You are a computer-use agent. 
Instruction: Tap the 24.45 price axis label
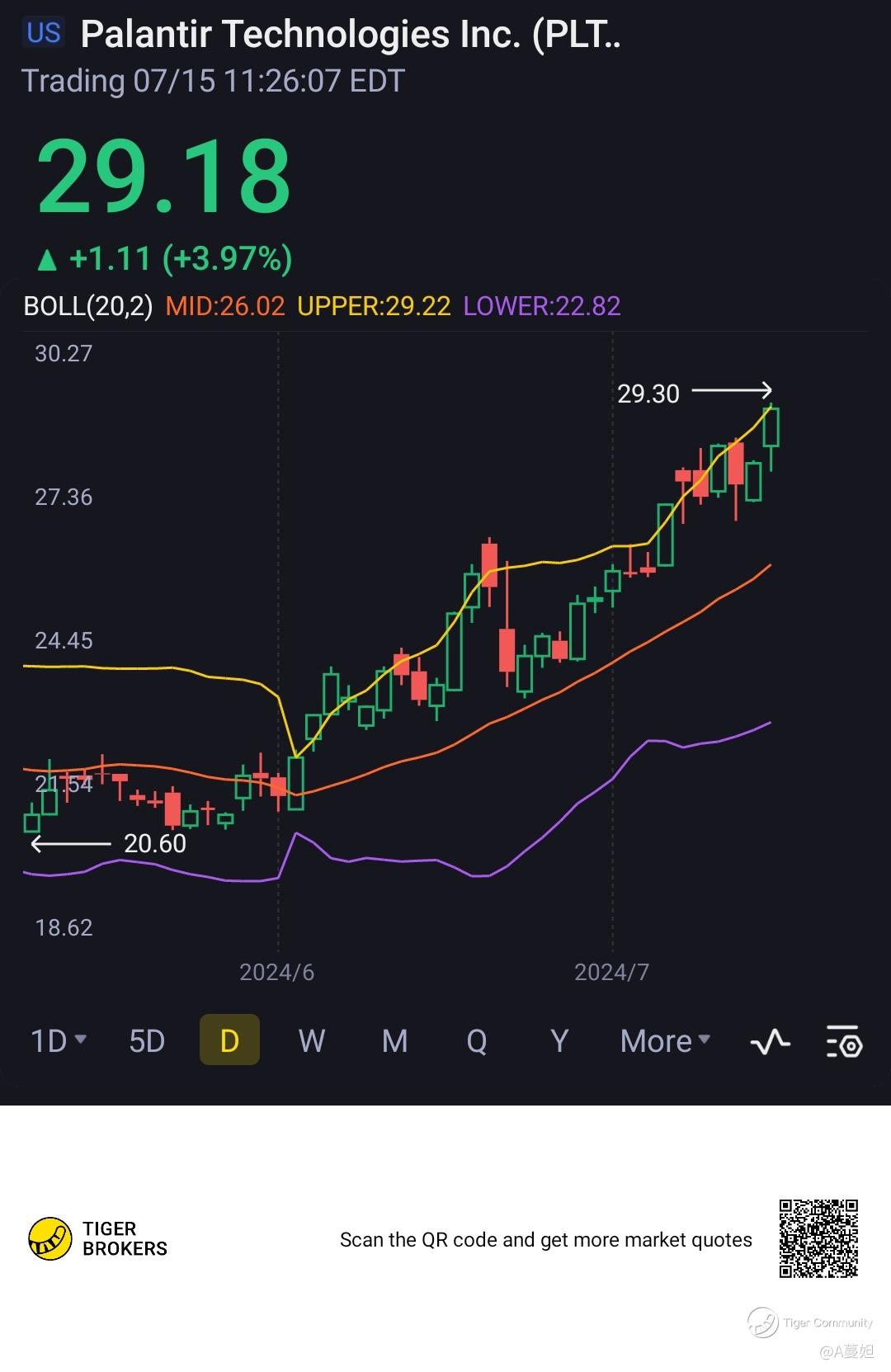point(64,641)
